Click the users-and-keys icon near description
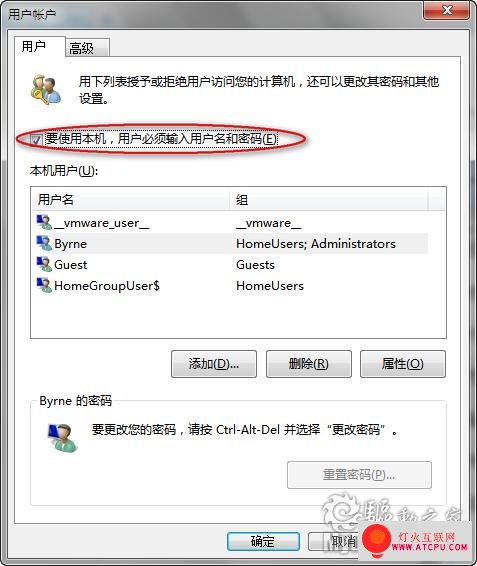477x566 pixels. [45, 90]
